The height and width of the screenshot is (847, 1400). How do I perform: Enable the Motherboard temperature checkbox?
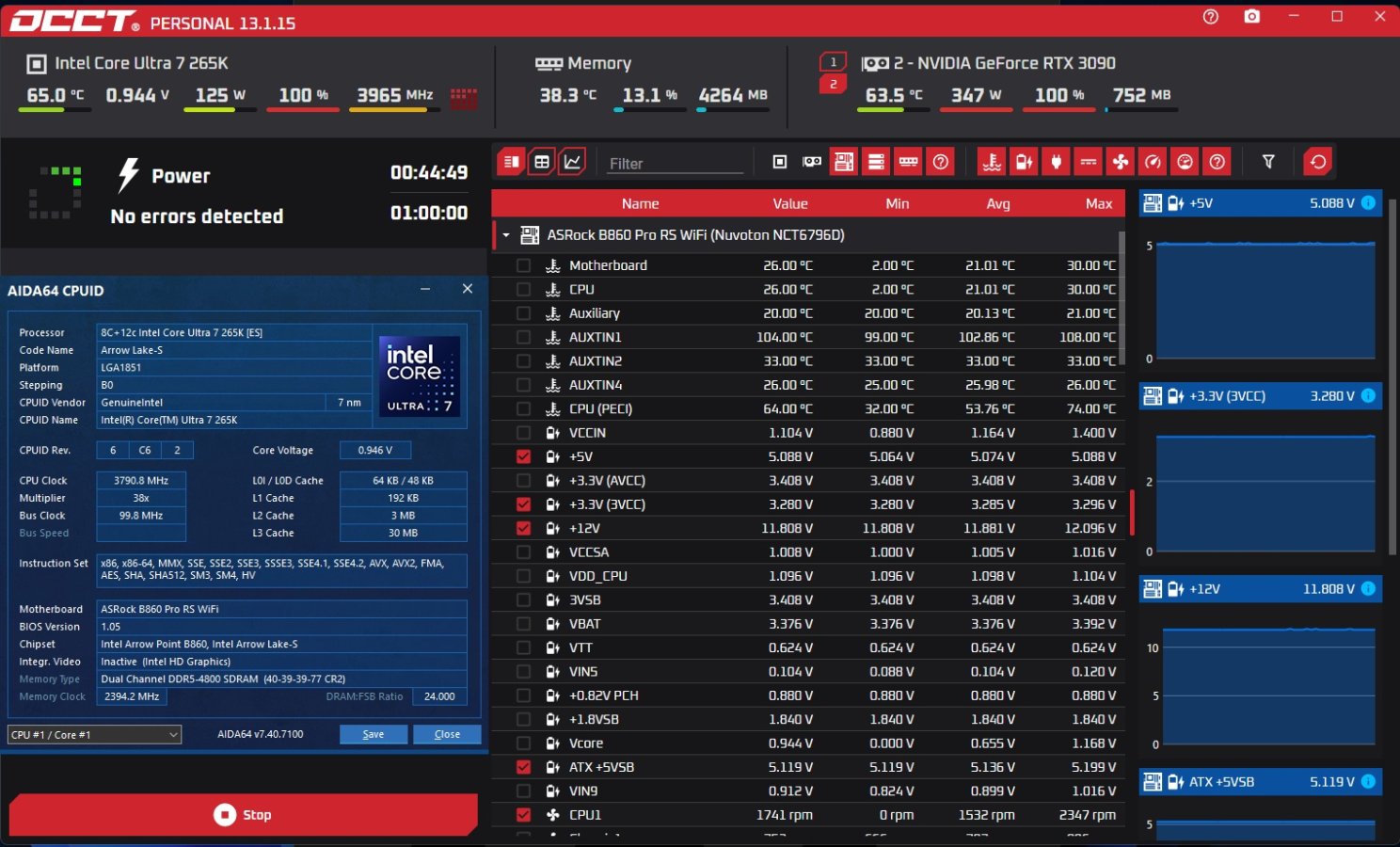pos(523,265)
